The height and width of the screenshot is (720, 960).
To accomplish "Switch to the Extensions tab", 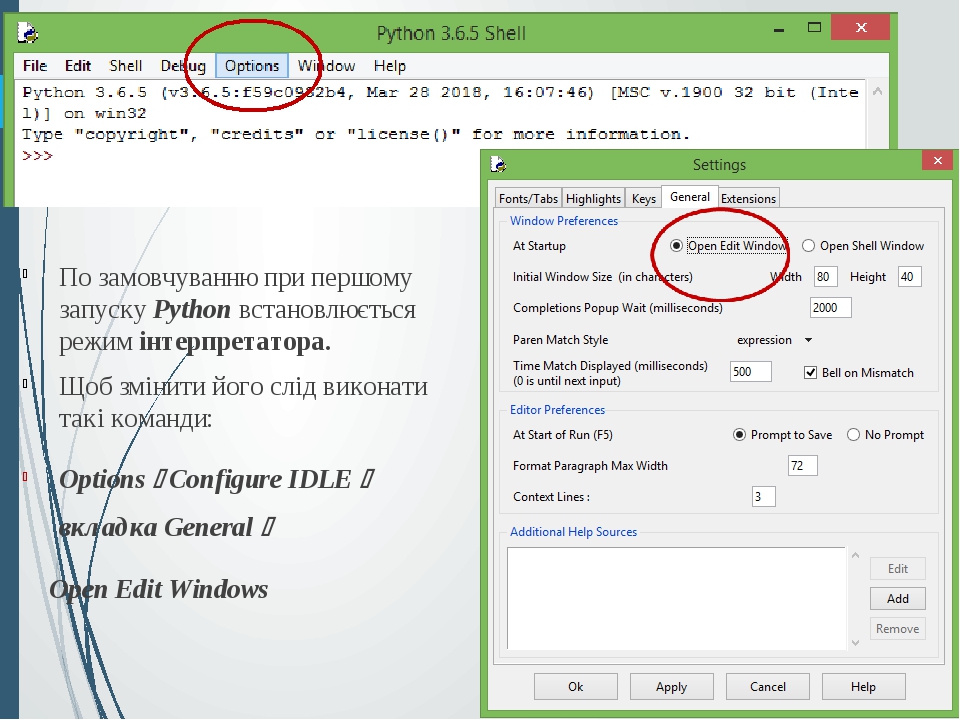I will (748, 198).
